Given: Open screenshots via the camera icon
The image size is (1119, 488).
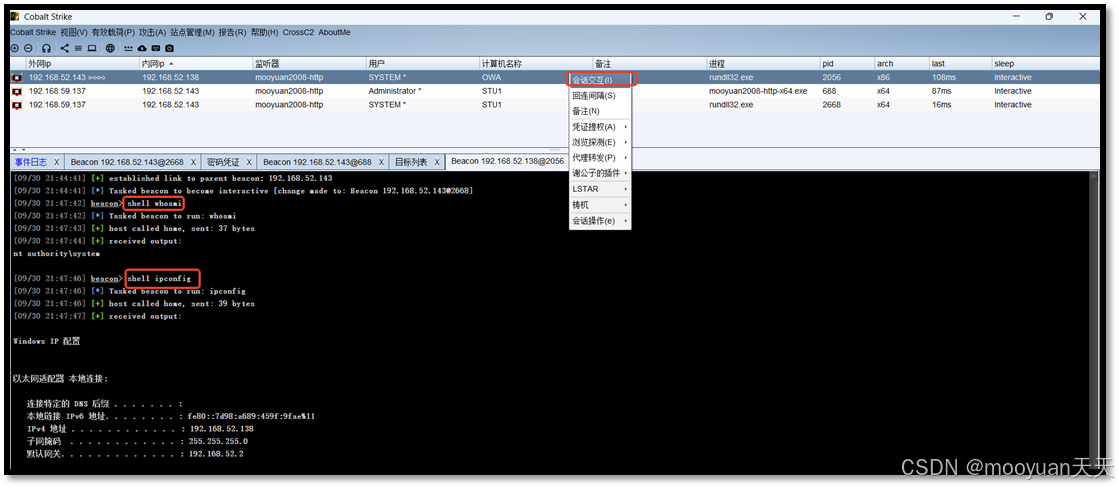Looking at the screenshot, I should pos(169,48).
